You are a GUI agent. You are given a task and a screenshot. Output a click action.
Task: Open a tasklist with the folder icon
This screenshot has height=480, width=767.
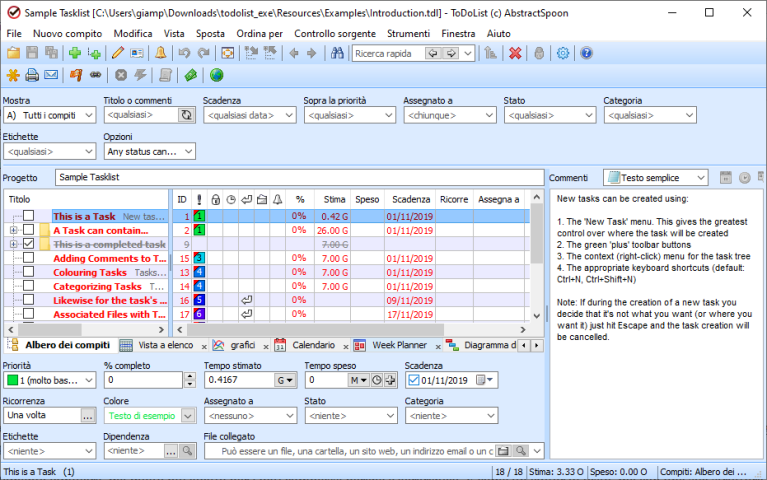click(x=13, y=53)
